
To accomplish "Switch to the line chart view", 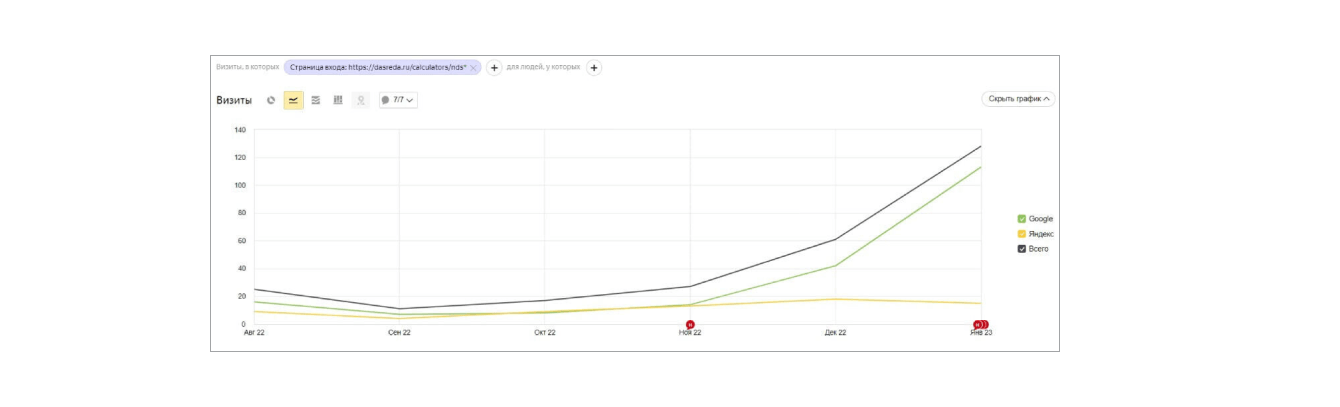I will [294, 100].
